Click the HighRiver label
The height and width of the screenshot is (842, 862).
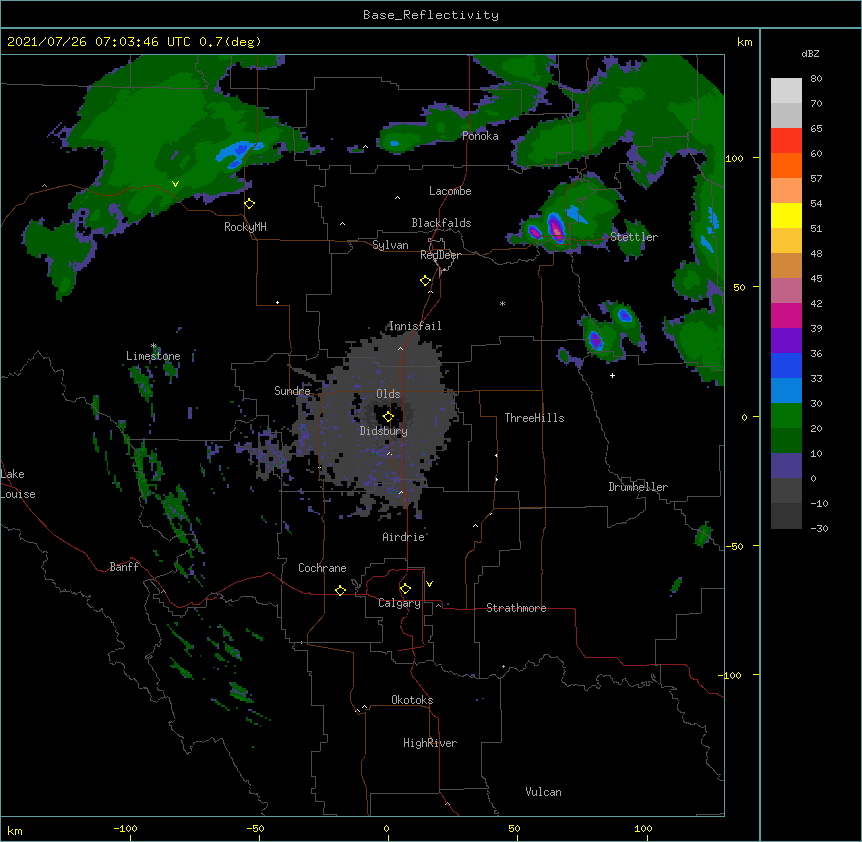[x=430, y=743]
